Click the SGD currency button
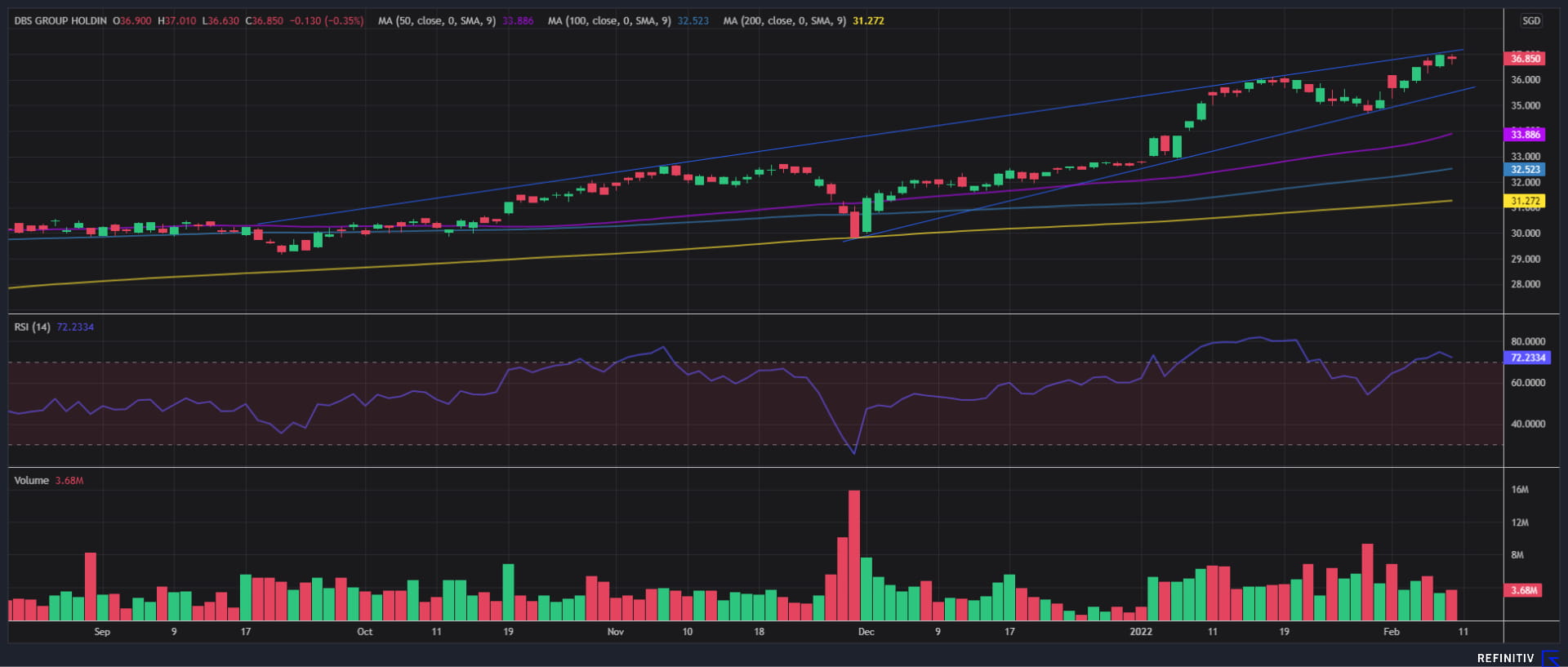The height and width of the screenshot is (667, 1568). click(1530, 21)
